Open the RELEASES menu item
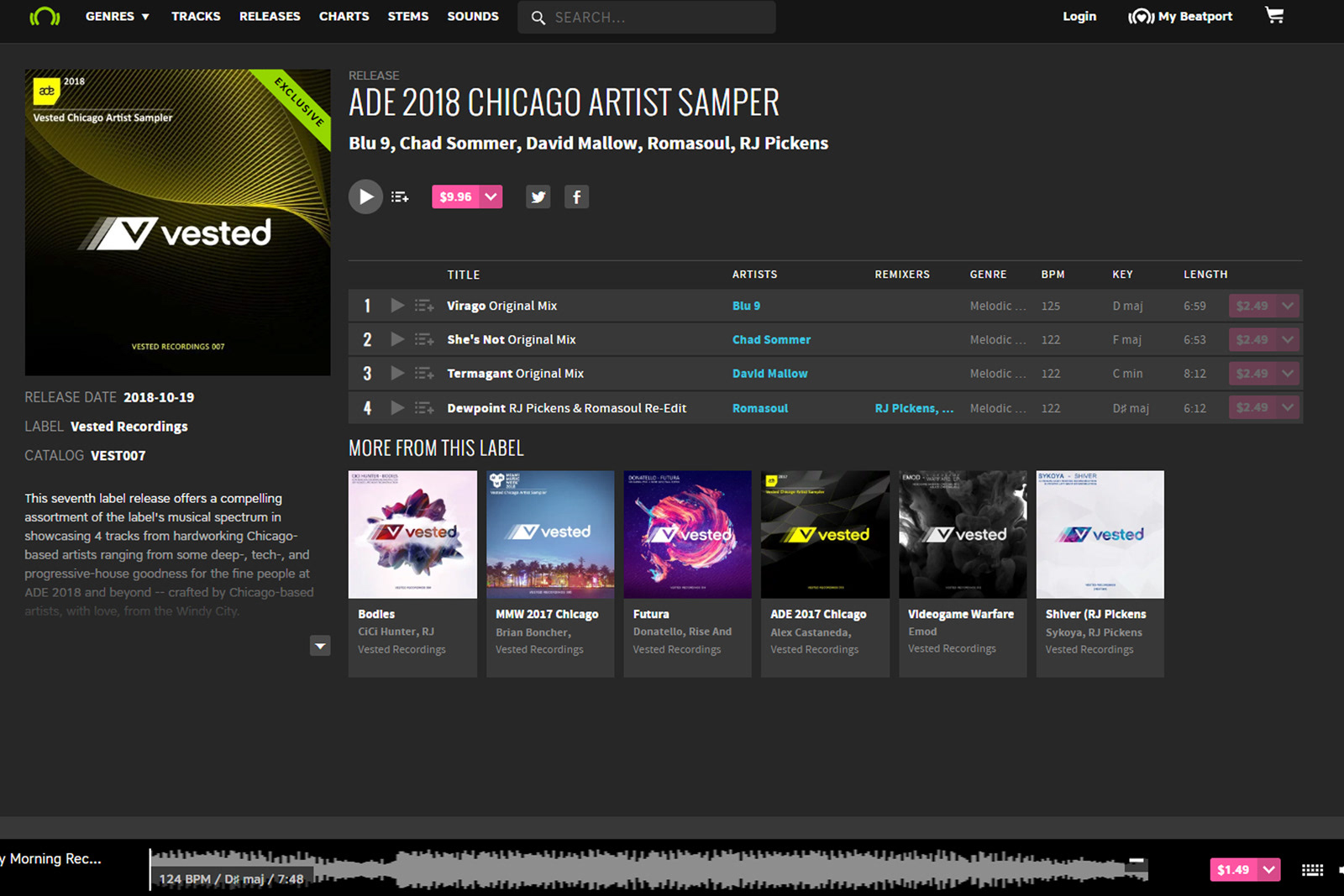 (x=270, y=16)
